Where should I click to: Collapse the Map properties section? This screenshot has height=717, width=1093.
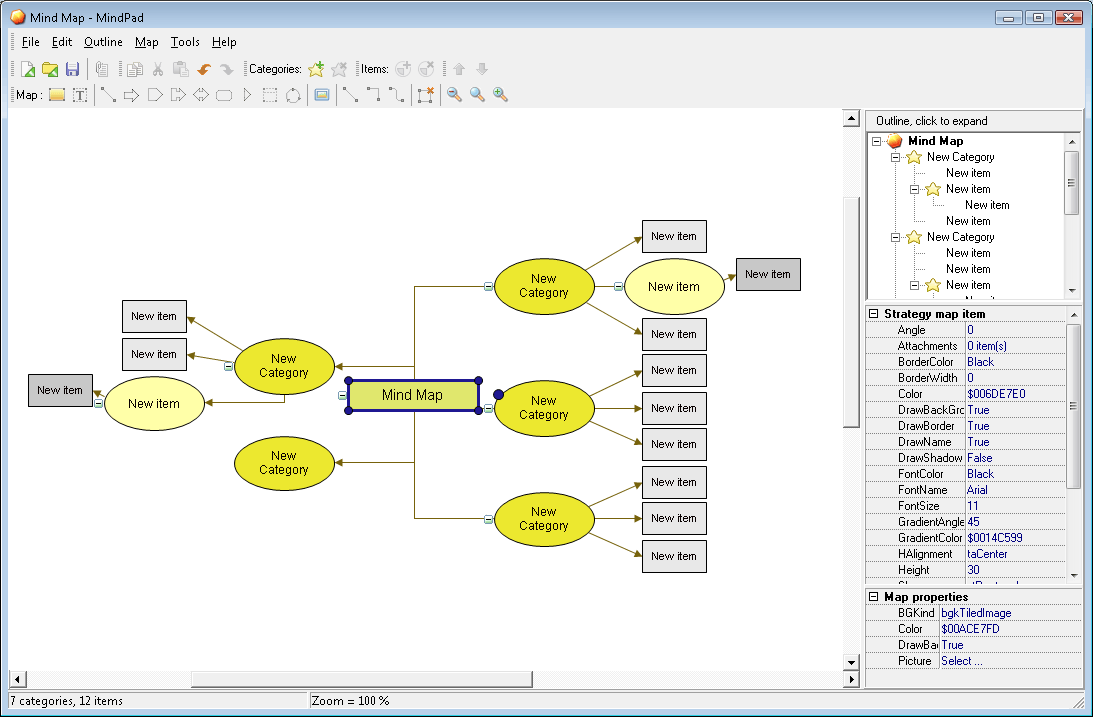(x=873, y=597)
